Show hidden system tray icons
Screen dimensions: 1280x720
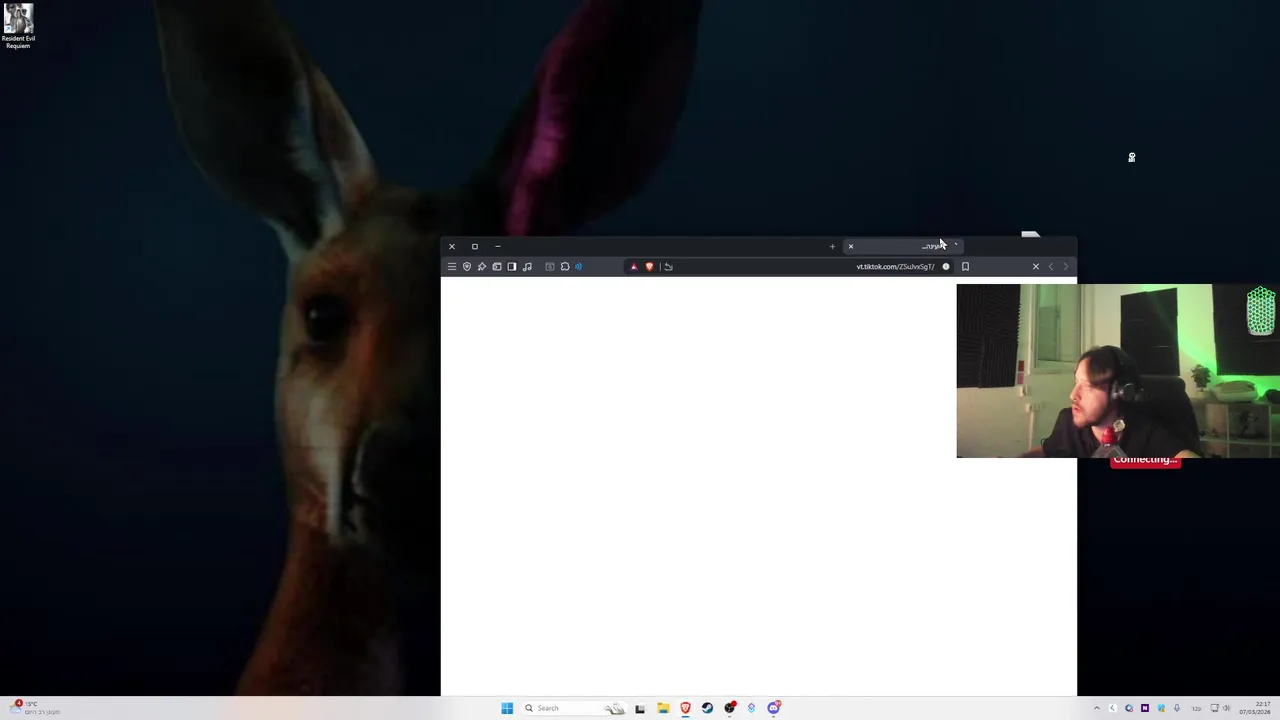coord(1097,708)
